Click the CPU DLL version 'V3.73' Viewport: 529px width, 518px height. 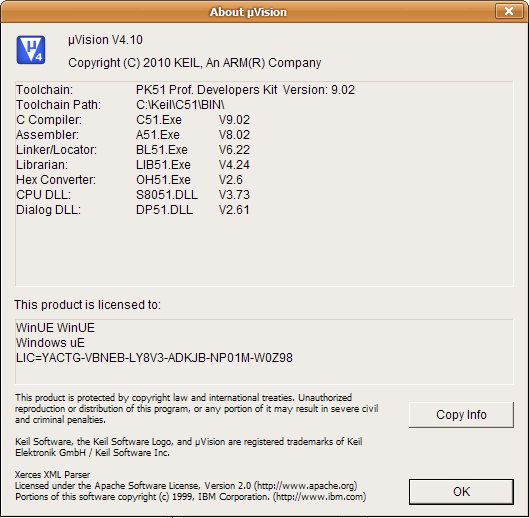[234, 195]
